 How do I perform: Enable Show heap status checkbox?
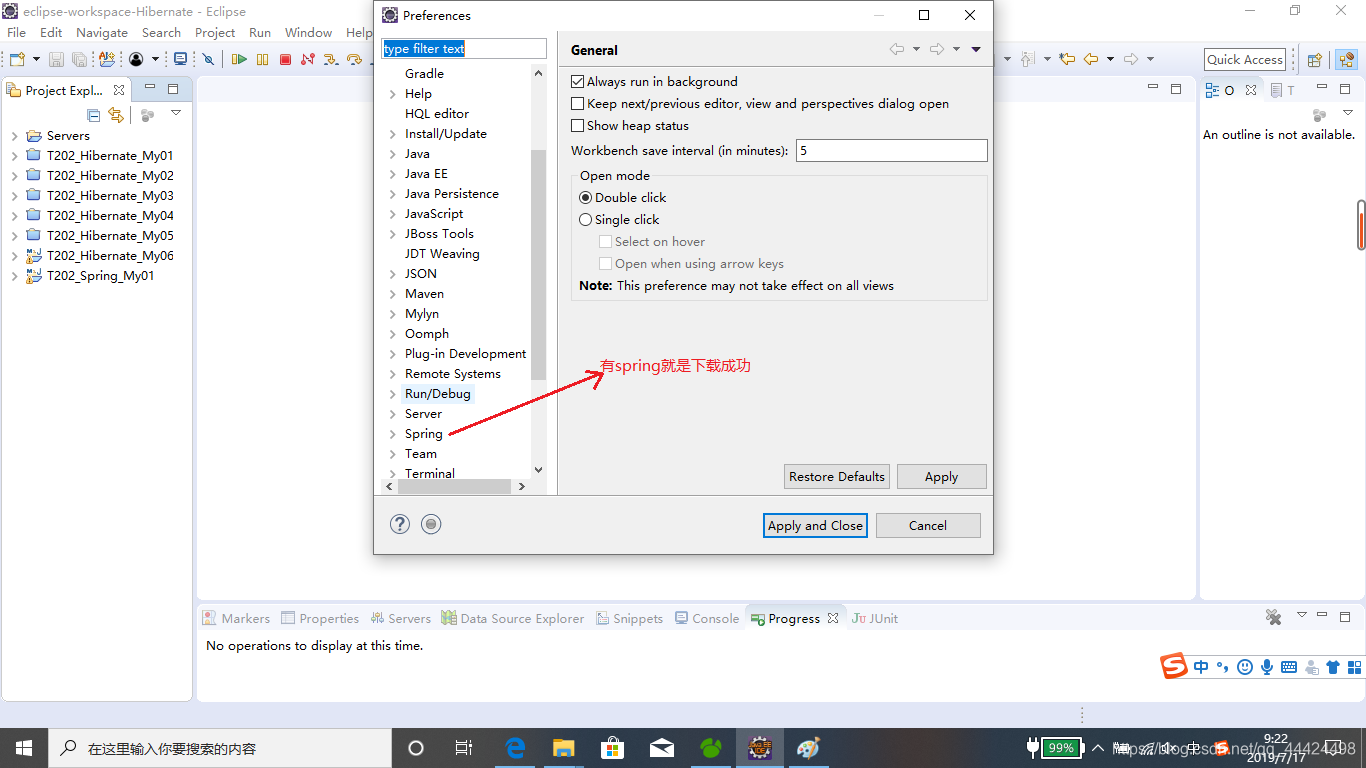tap(577, 126)
